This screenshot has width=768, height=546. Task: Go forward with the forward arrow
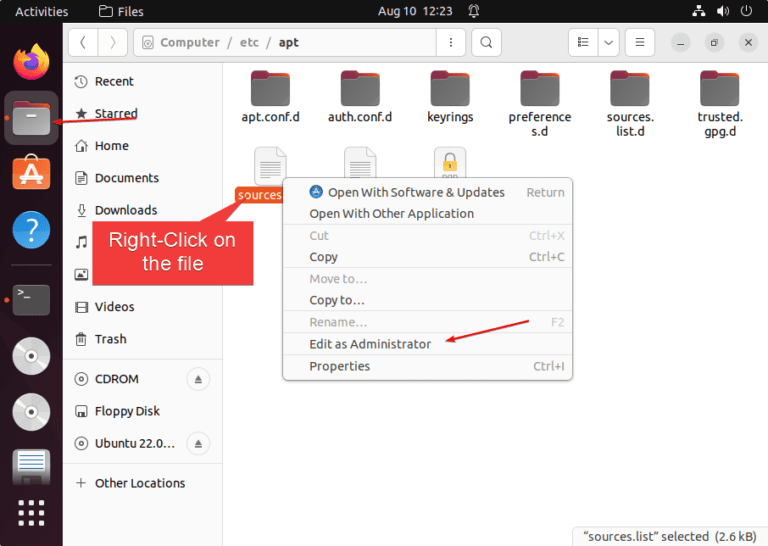(113, 43)
